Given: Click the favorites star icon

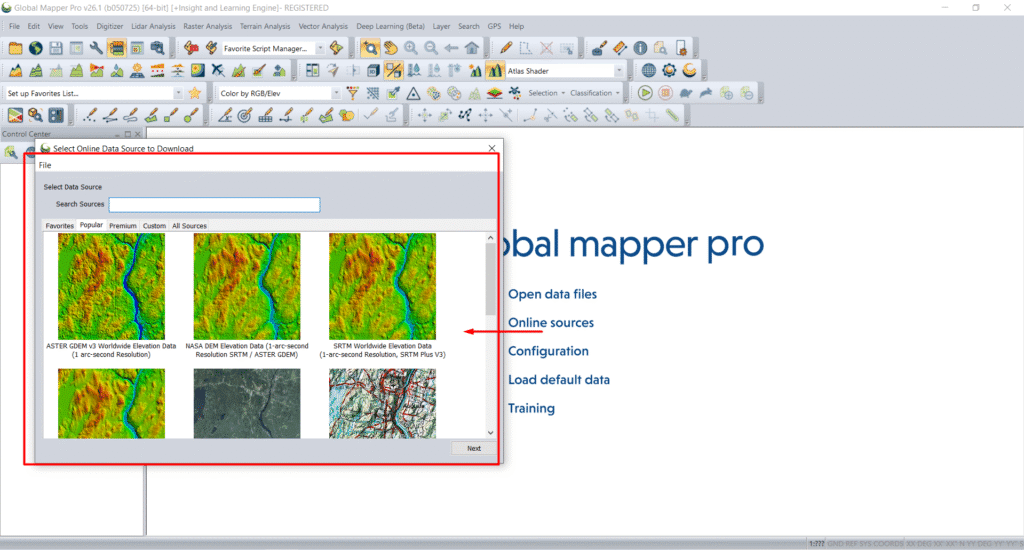Looking at the screenshot, I should point(195,93).
